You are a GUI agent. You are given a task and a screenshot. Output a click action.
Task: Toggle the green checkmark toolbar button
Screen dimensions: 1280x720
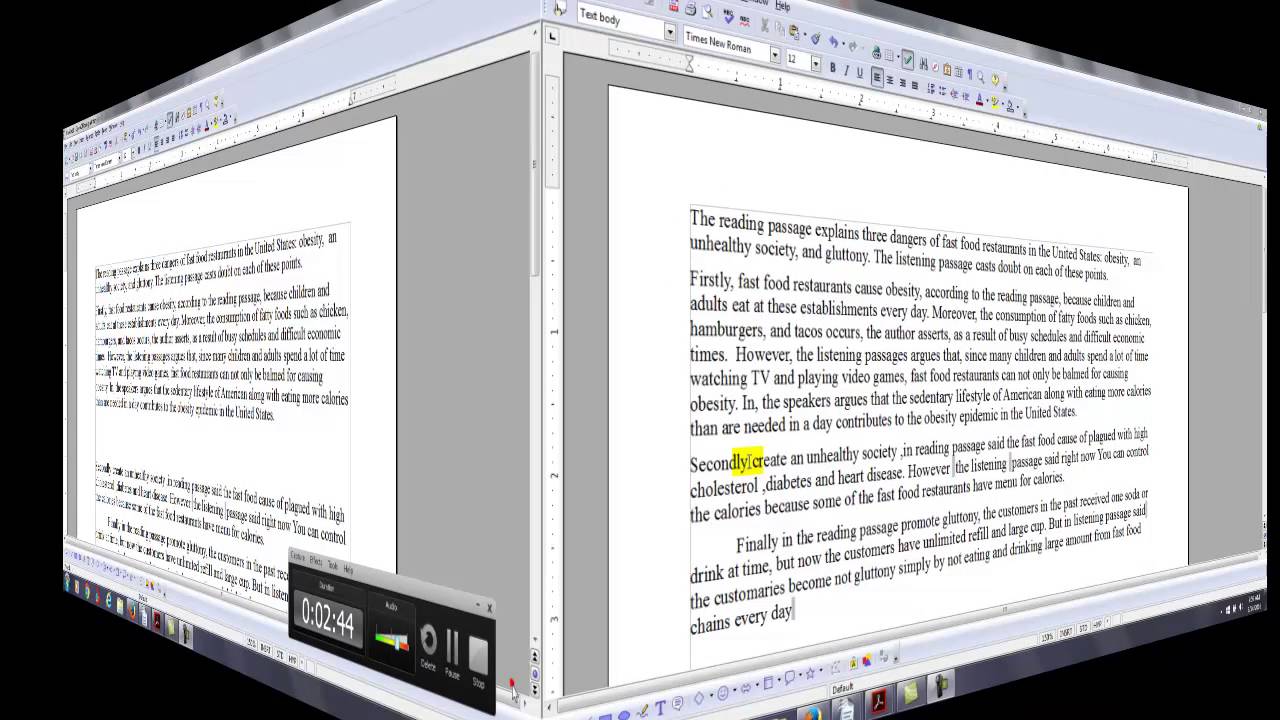pyautogui.click(x=908, y=58)
